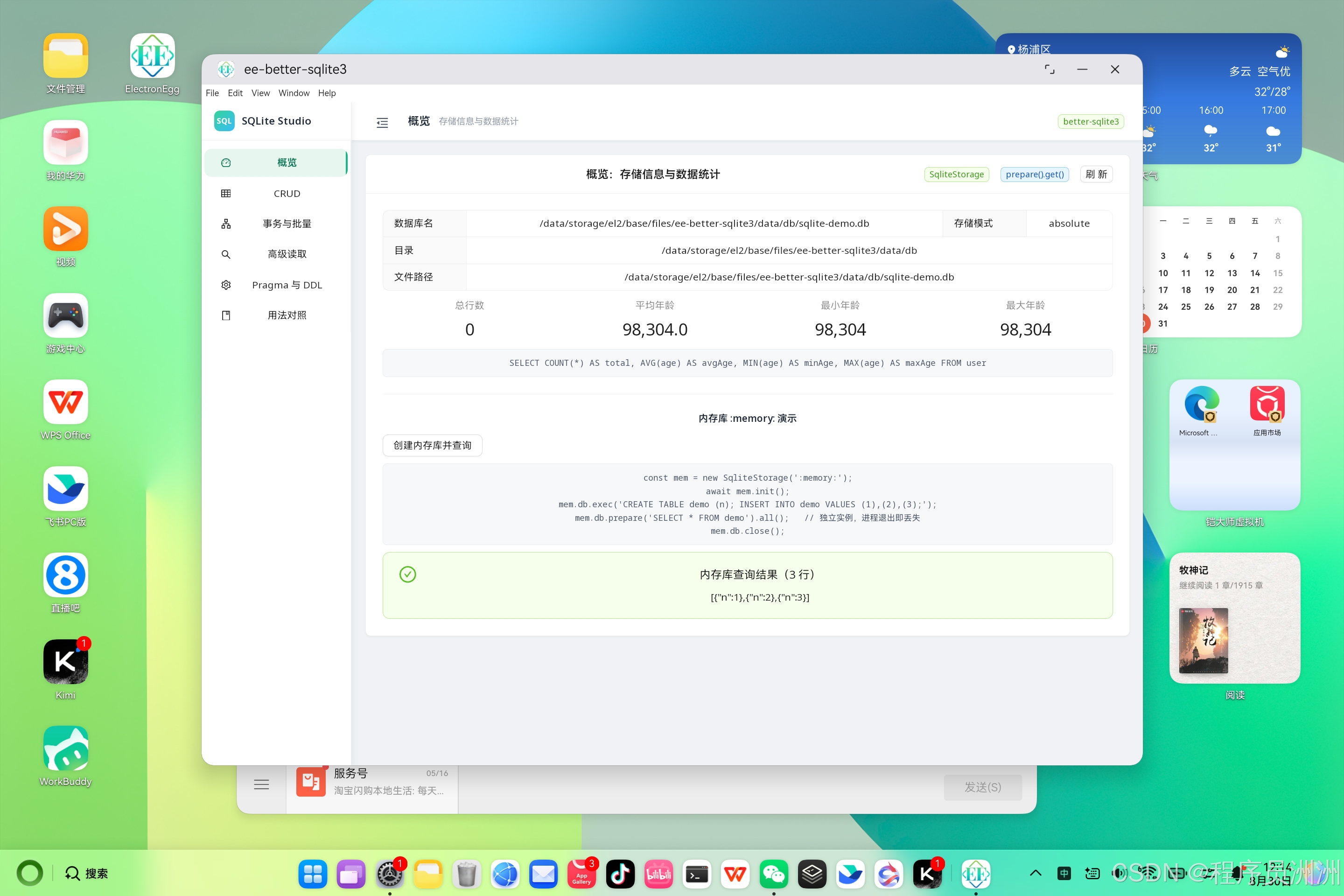Open the Window menu
Screen dimensions: 1344x896
click(x=294, y=93)
